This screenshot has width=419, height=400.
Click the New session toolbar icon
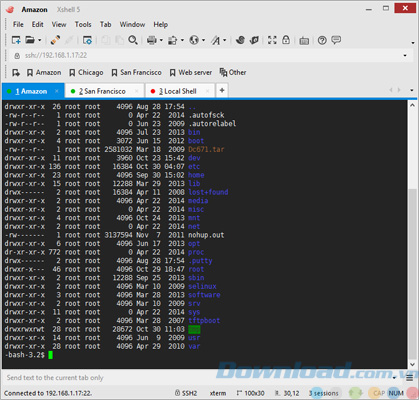coord(16,40)
